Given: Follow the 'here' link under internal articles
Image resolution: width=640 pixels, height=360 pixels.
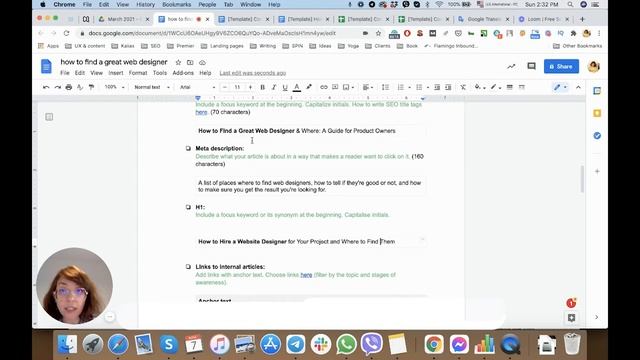Looking at the screenshot, I should tap(306, 275).
